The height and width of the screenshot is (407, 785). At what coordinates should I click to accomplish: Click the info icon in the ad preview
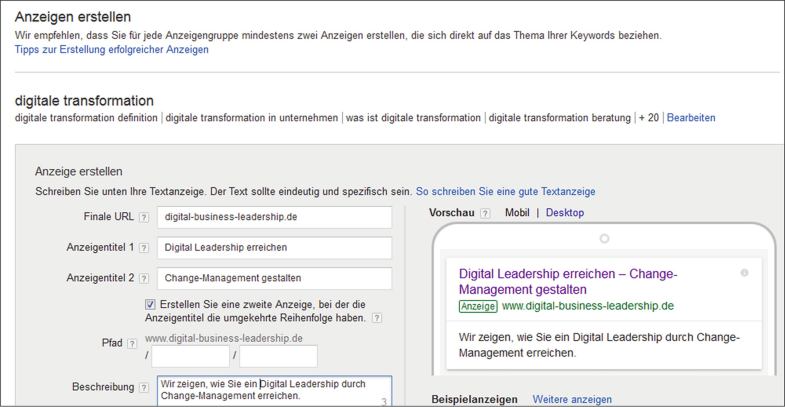point(743,273)
